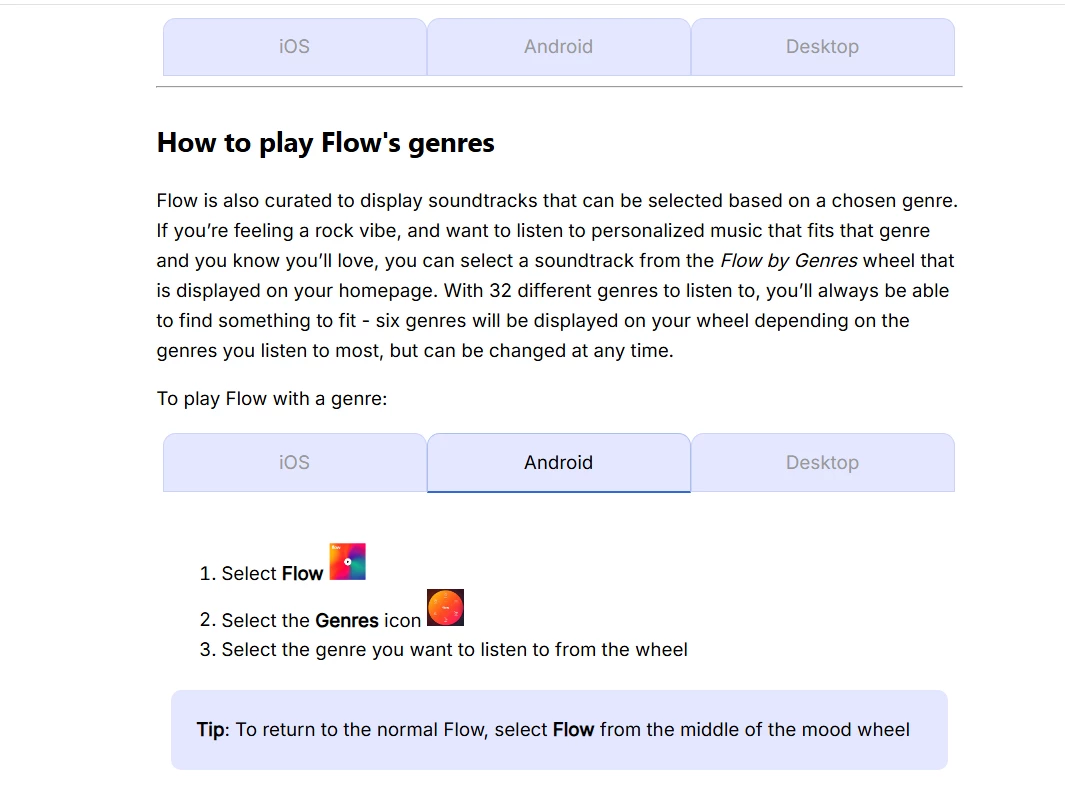Click the colorful Flow icon in step 1

click(x=348, y=561)
